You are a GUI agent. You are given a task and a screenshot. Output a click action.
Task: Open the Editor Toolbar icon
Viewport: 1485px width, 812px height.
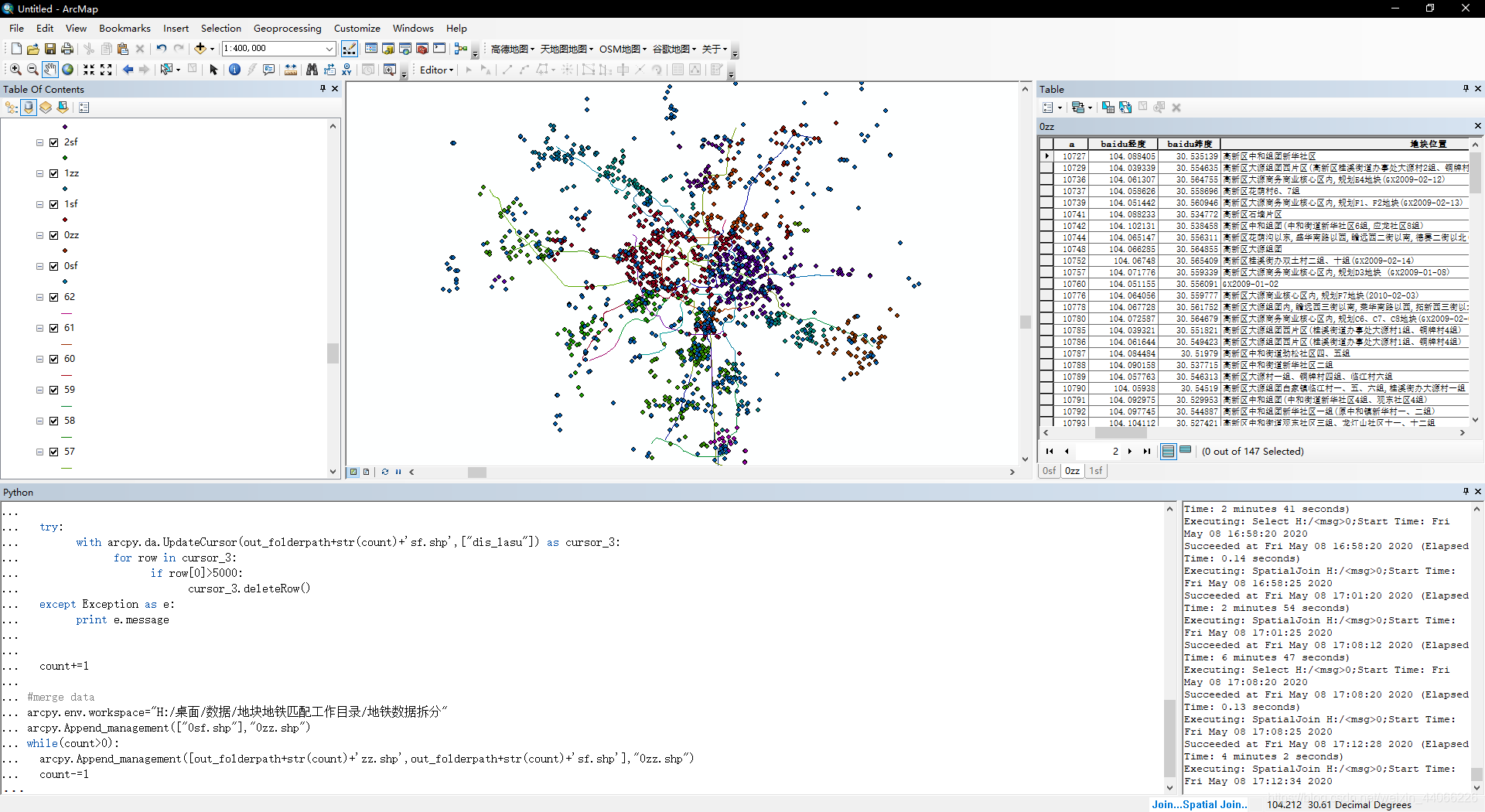[x=350, y=49]
